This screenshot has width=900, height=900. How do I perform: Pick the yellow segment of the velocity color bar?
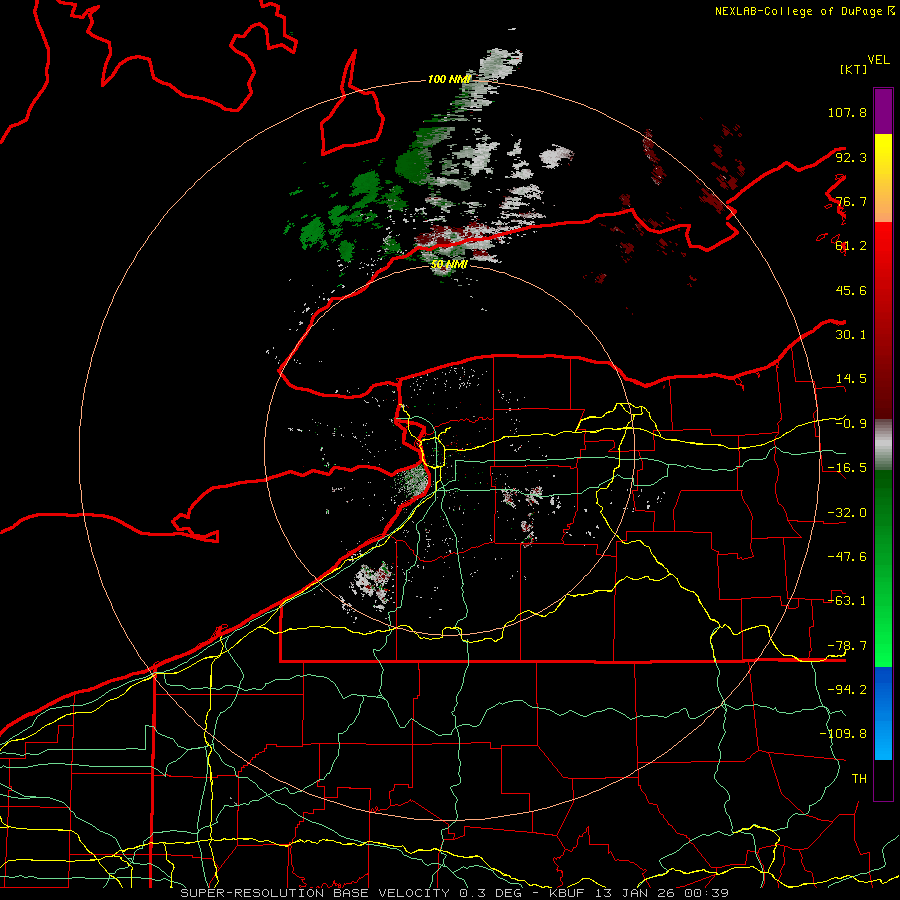pyautogui.click(x=883, y=158)
